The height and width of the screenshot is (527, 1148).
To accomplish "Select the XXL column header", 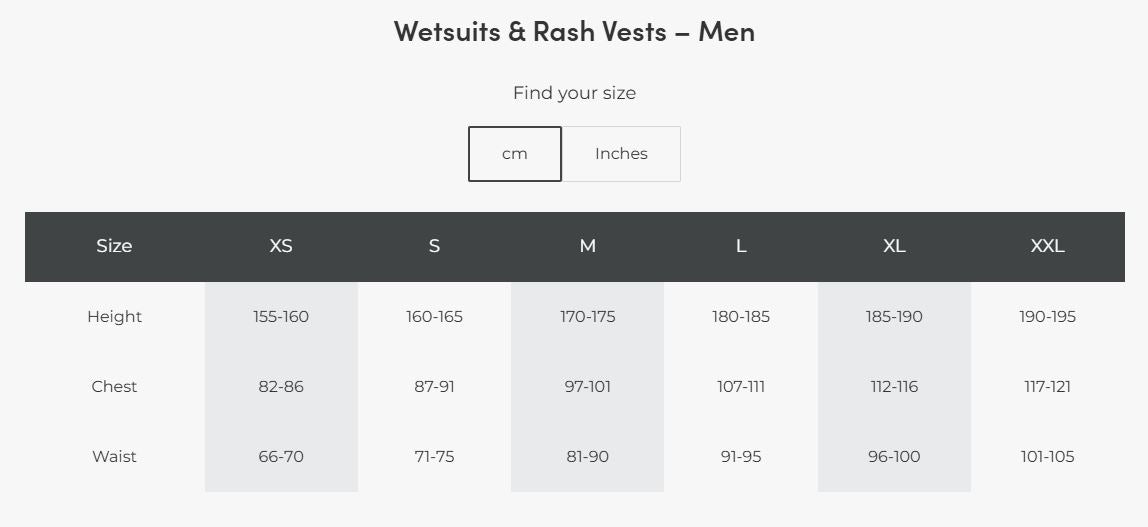I will pos(1048,246).
